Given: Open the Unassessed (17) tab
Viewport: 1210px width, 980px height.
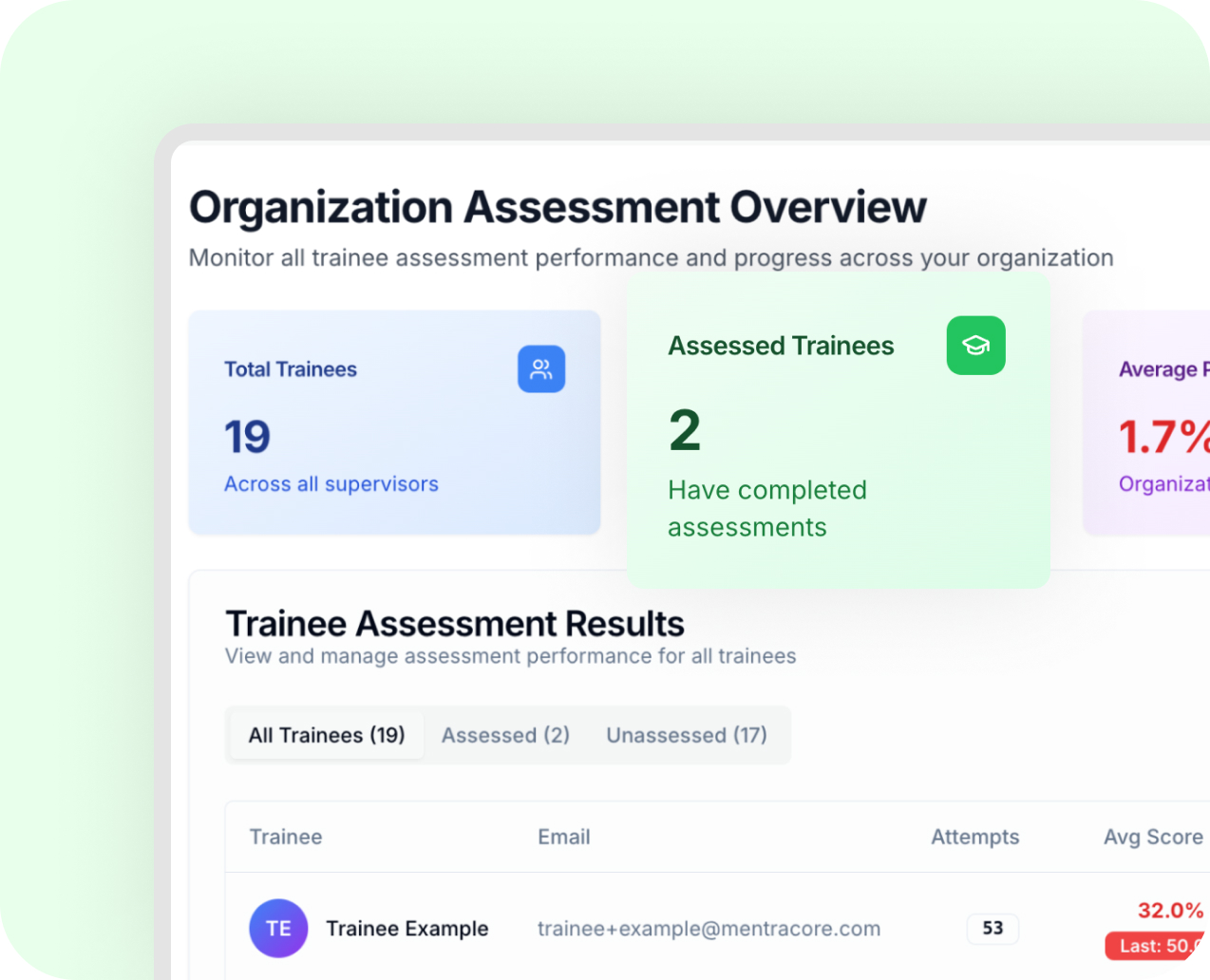Looking at the screenshot, I should click(x=687, y=735).
